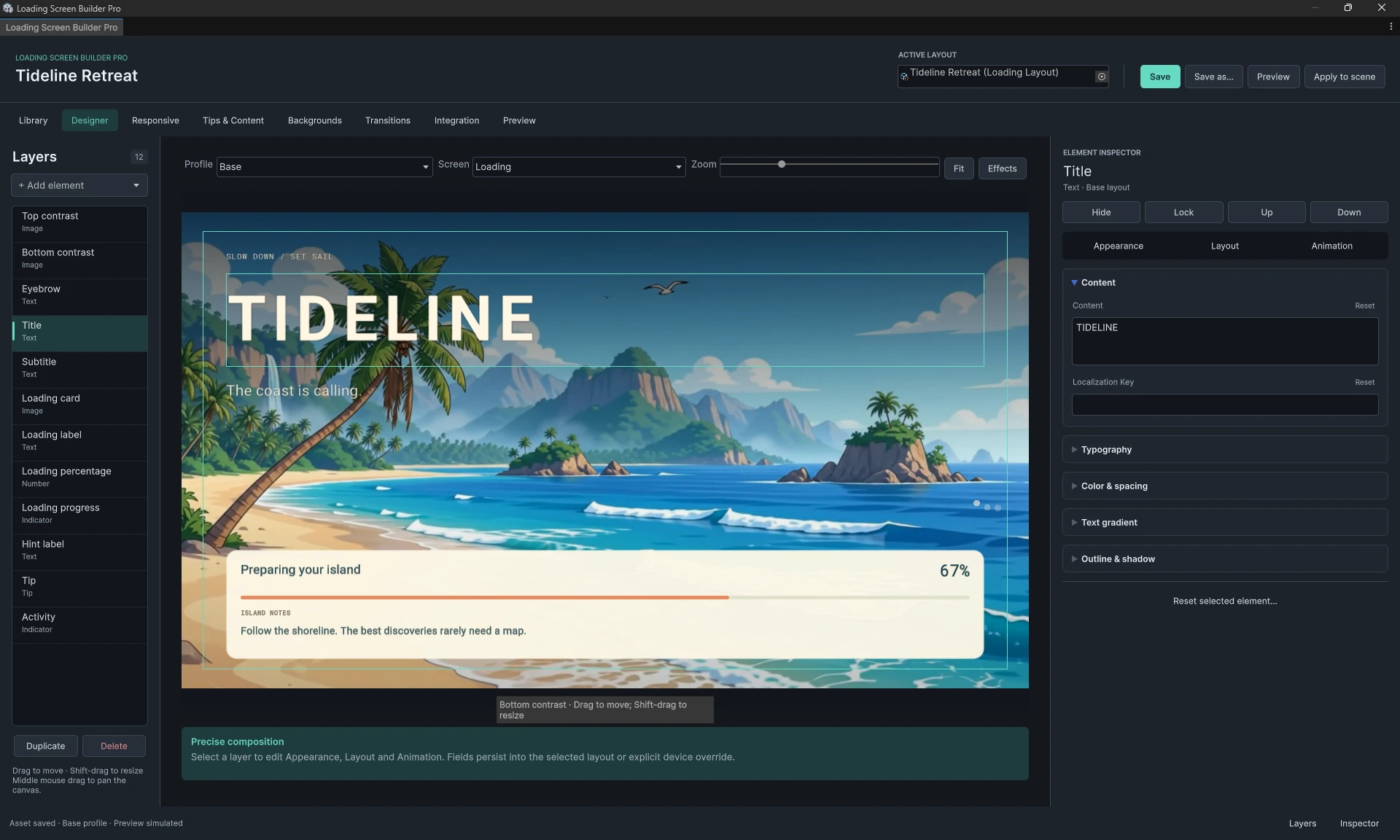Click the Apply to scene button
This screenshot has height=840, width=1400.
click(1344, 77)
